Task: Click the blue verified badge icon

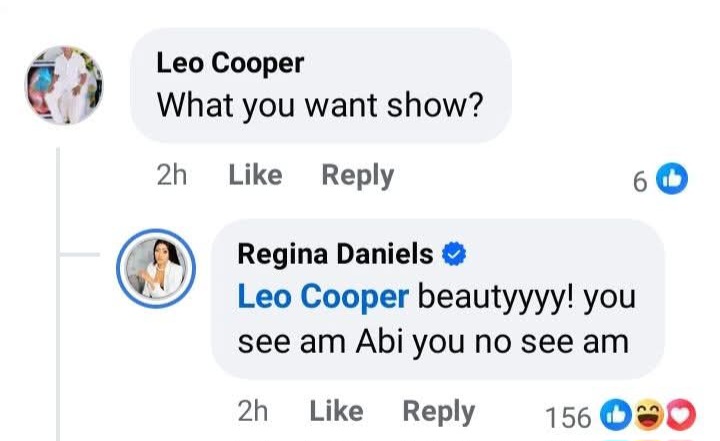Action: pos(454,255)
